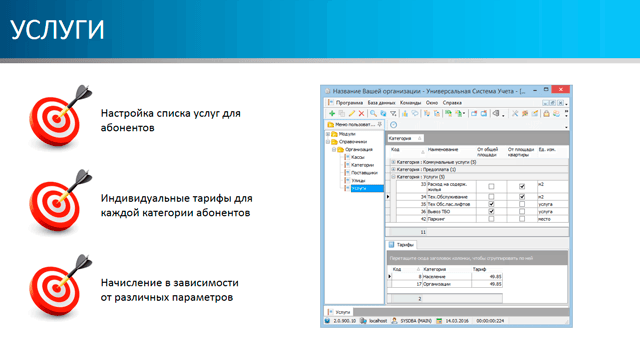This screenshot has height=360, width=640.
Task: Click the round clock icon below toolbar
Action: point(393,125)
